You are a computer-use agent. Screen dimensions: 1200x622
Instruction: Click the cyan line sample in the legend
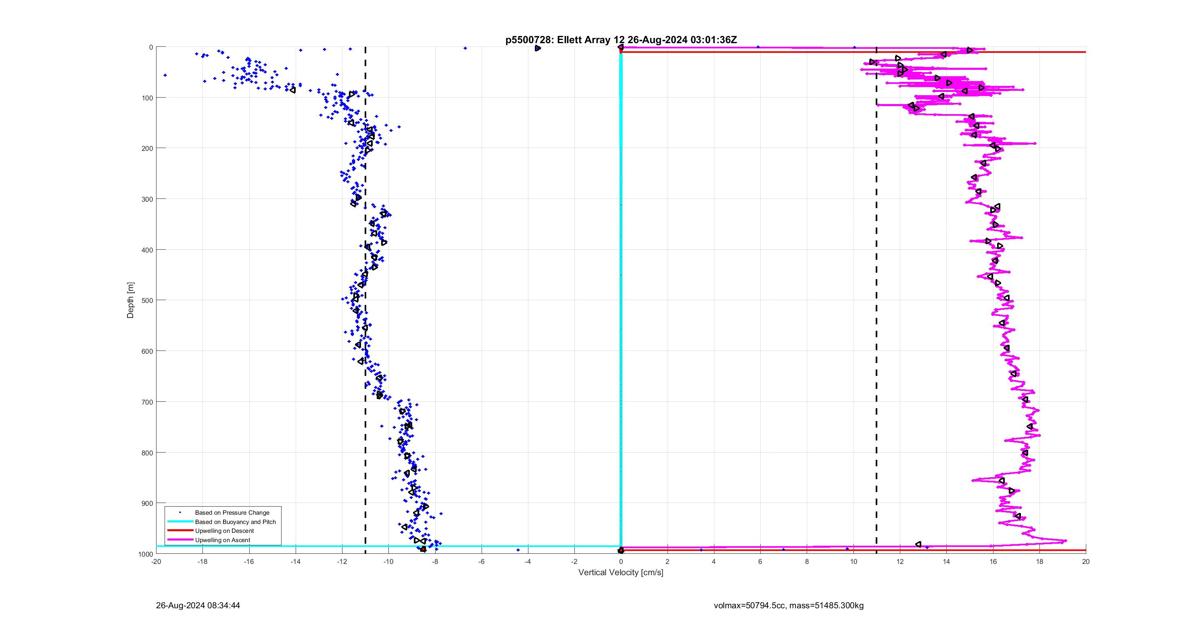click(179, 522)
